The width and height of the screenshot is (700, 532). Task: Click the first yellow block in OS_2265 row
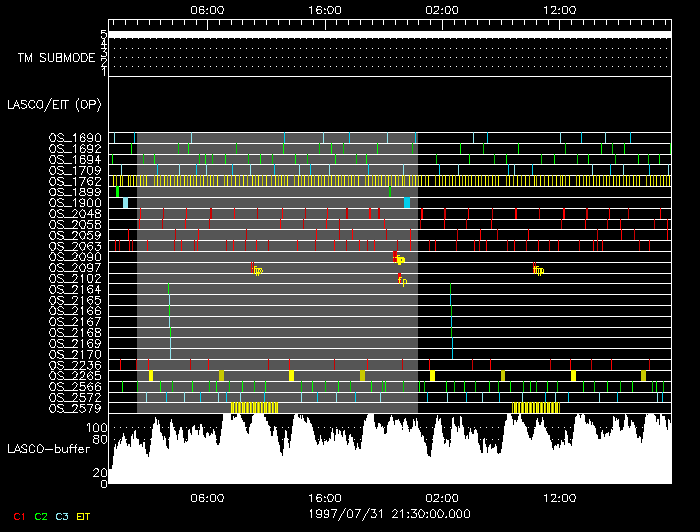[x=151, y=375]
